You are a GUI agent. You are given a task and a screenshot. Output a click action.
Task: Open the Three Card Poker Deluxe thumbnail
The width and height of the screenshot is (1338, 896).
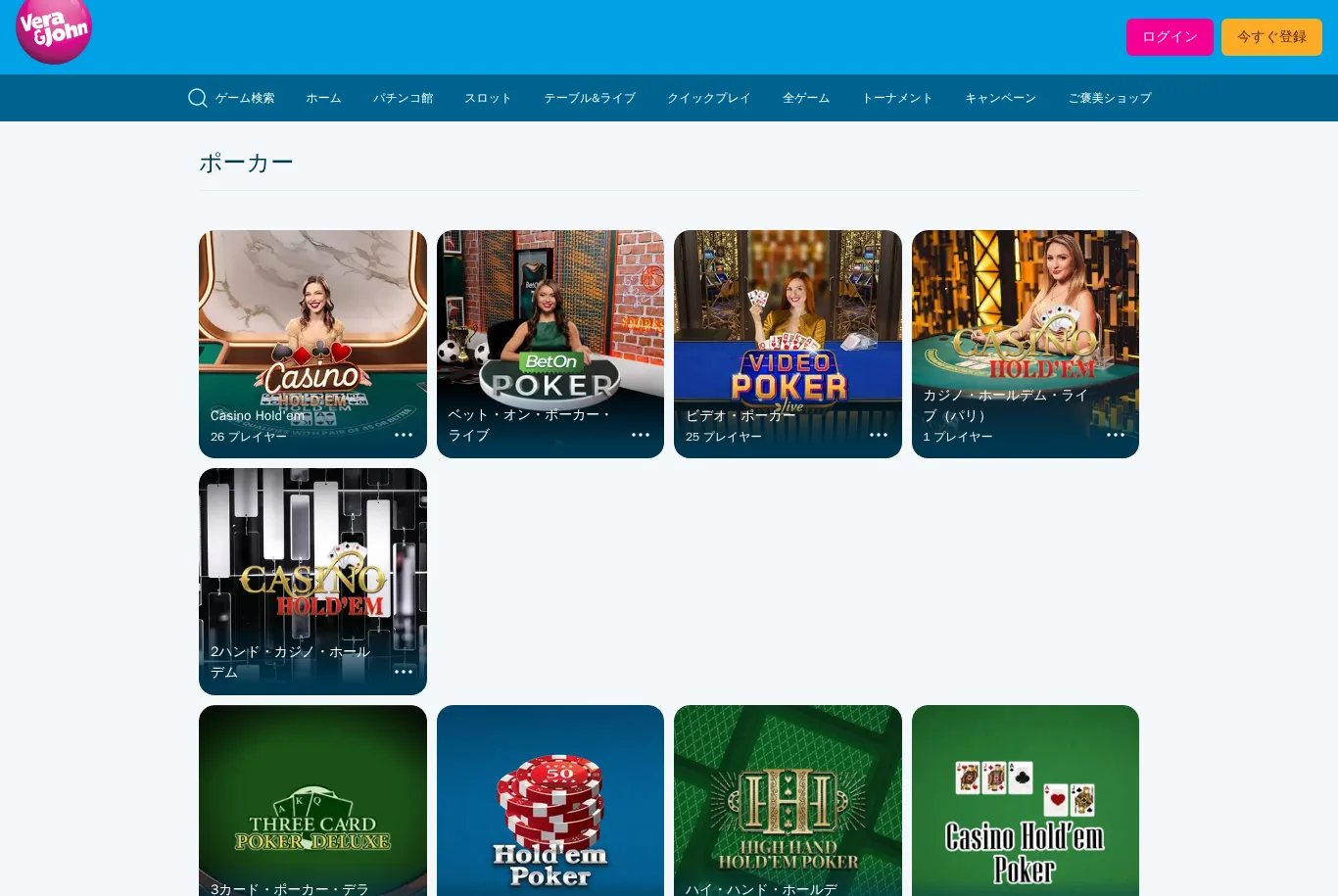click(312, 801)
